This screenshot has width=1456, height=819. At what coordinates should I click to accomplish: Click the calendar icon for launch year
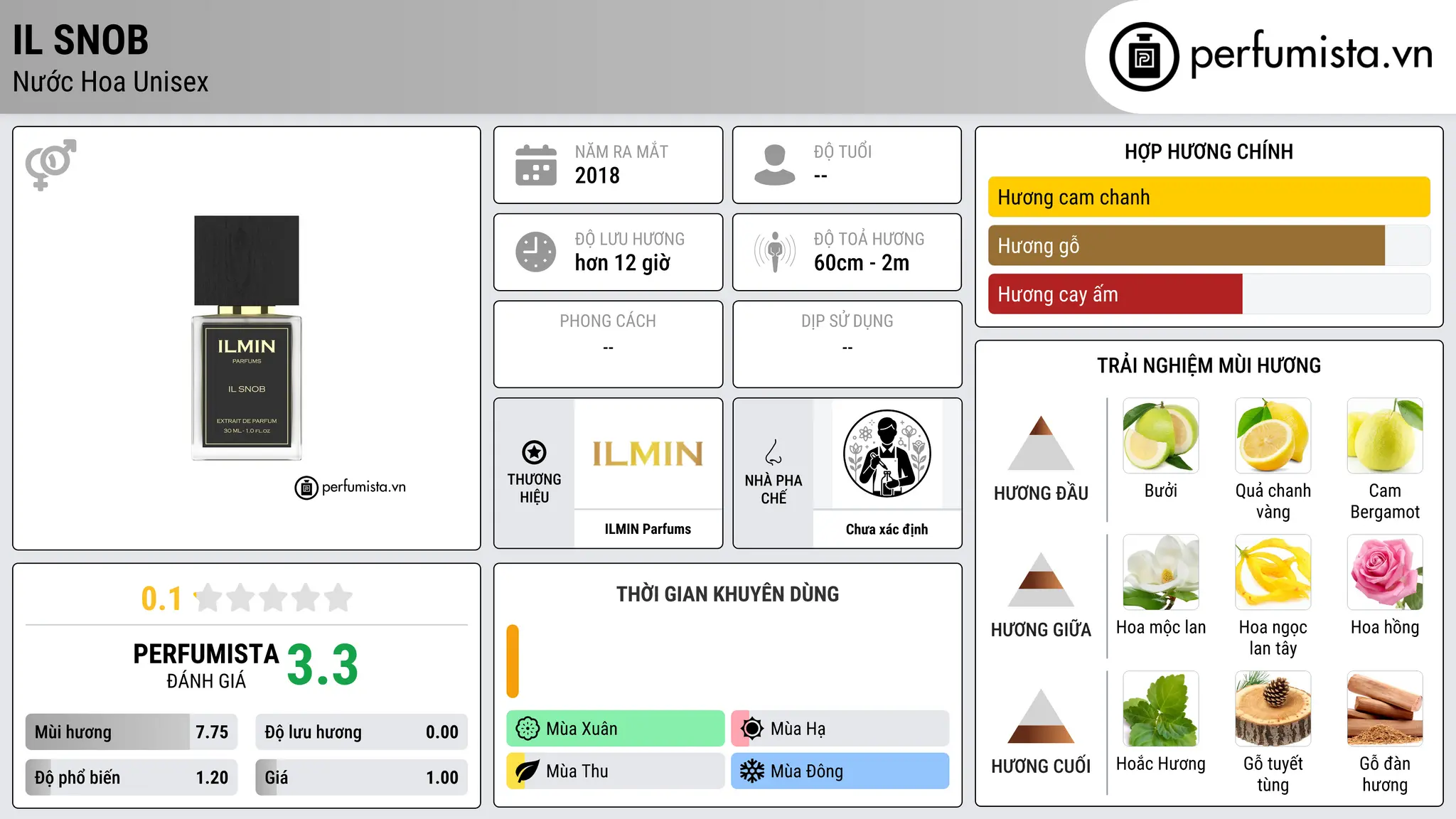click(x=536, y=165)
